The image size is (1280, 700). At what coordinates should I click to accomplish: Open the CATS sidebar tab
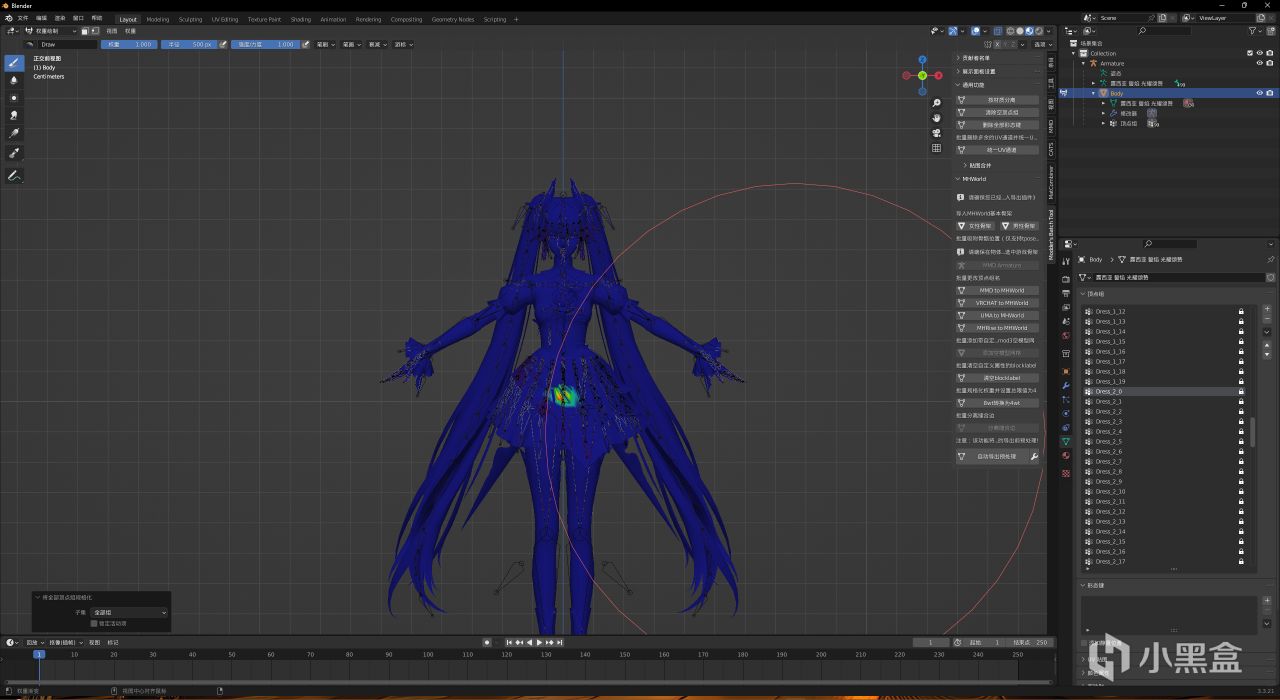tap(1051, 148)
